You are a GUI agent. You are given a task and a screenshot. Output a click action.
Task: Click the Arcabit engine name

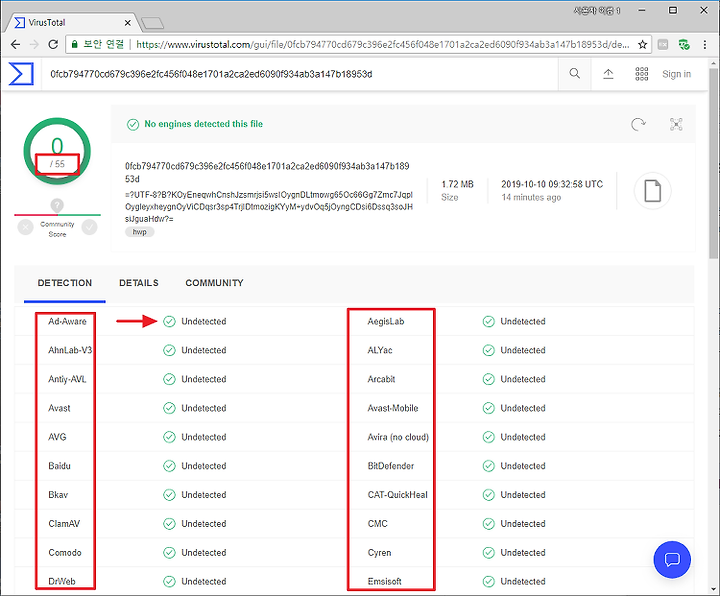381,379
